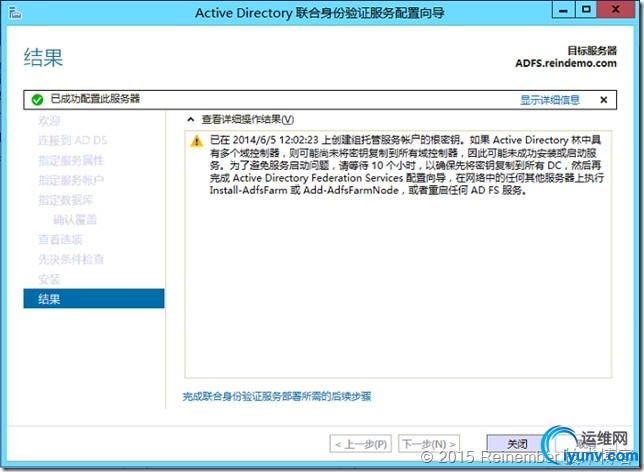Dismiss the success notification with its X

tap(603, 100)
